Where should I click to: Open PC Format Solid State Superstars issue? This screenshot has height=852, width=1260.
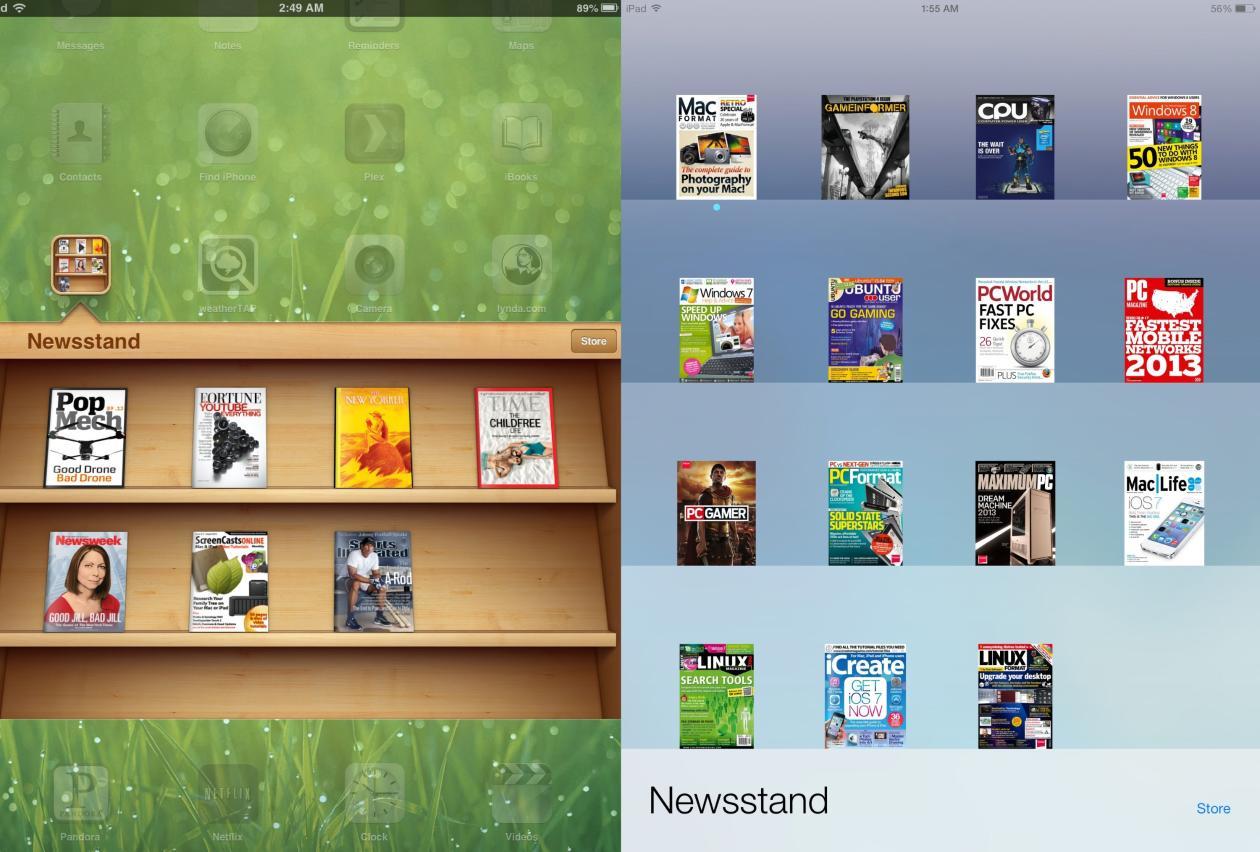click(x=865, y=513)
